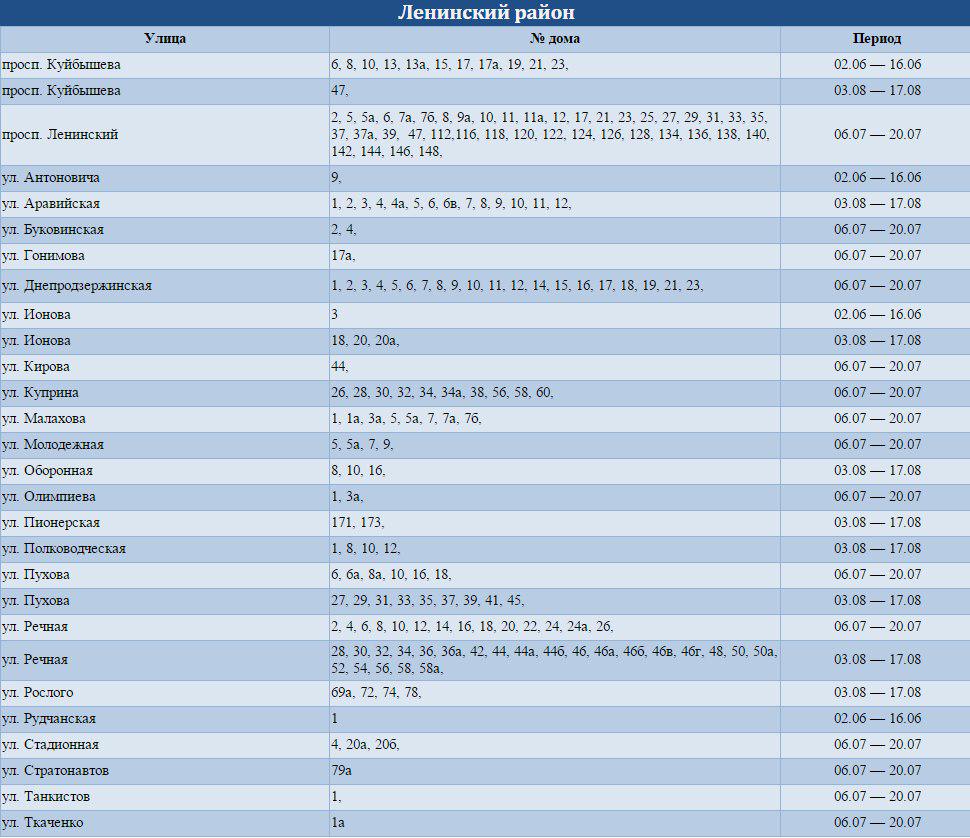Select 'ул. Стадионная' street name
970x838 pixels.
pos(50,744)
